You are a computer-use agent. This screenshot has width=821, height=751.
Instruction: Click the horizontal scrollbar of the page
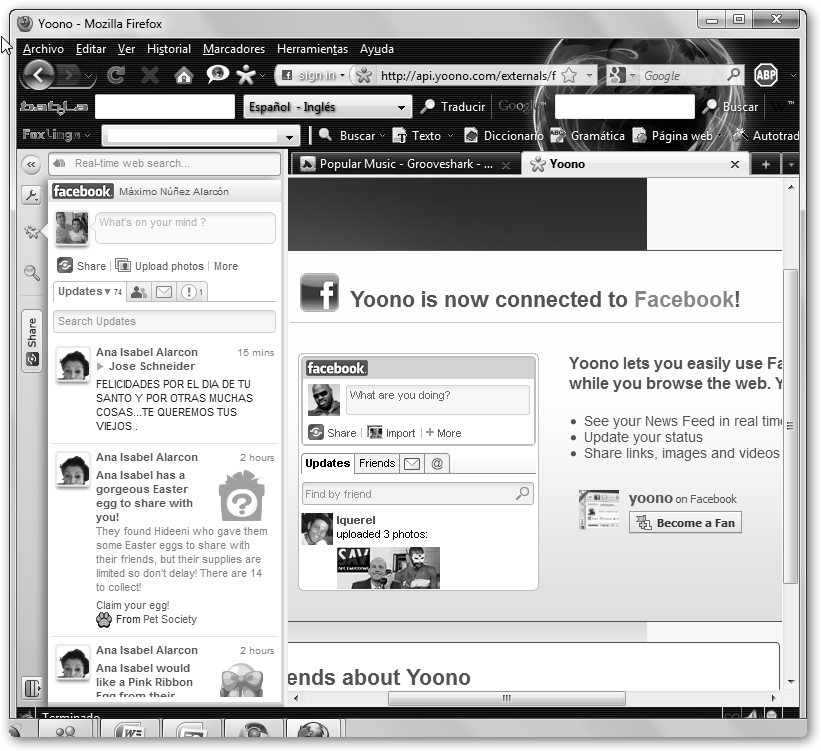506,698
